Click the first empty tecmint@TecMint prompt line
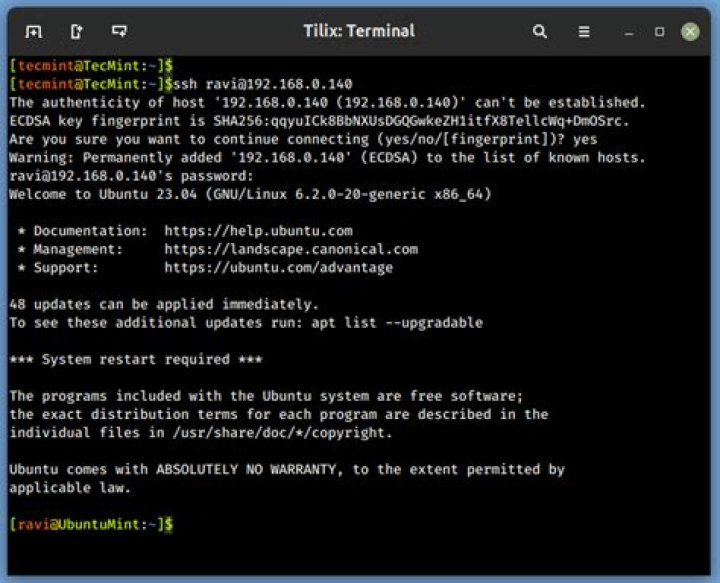720x583 pixels. click(83, 65)
